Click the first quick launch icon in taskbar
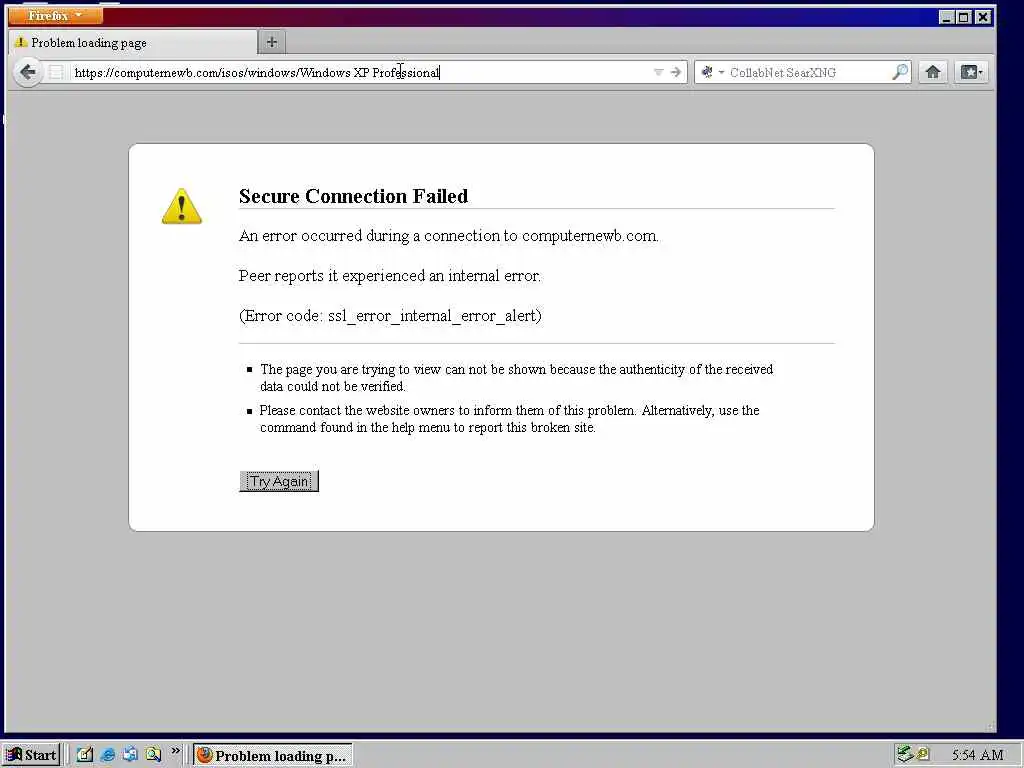 (84, 755)
